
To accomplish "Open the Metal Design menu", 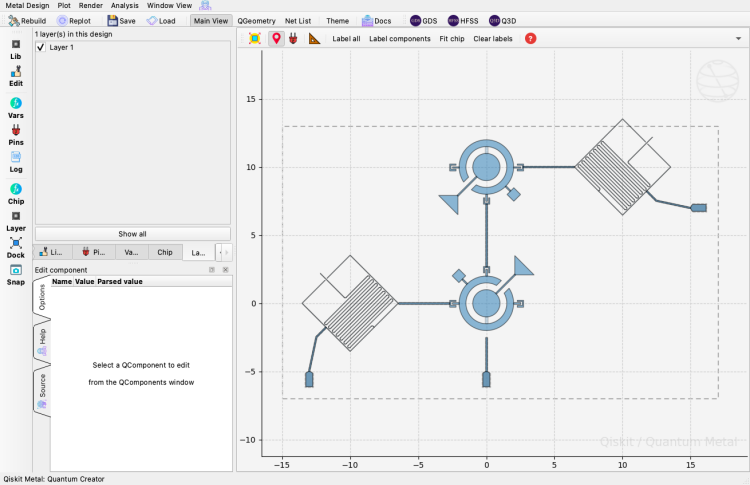I will (x=27, y=5).
